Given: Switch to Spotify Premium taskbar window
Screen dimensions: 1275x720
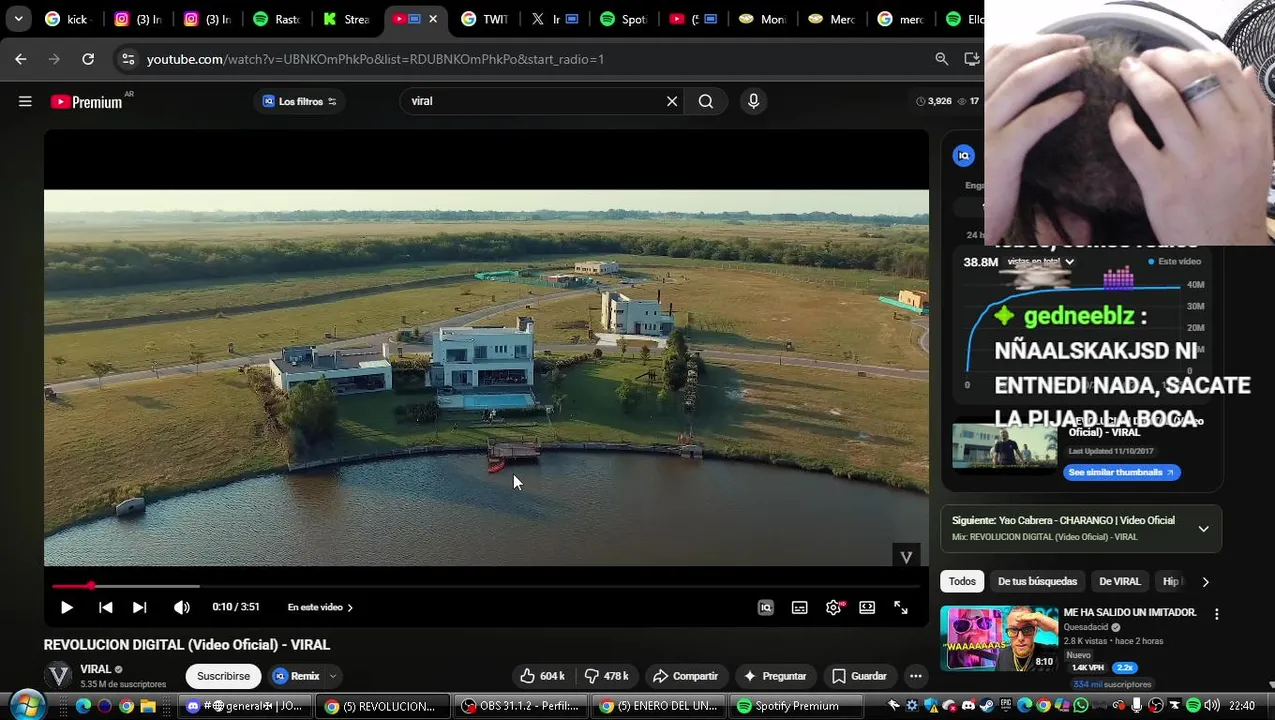Looking at the screenshot, I should 797,706.
